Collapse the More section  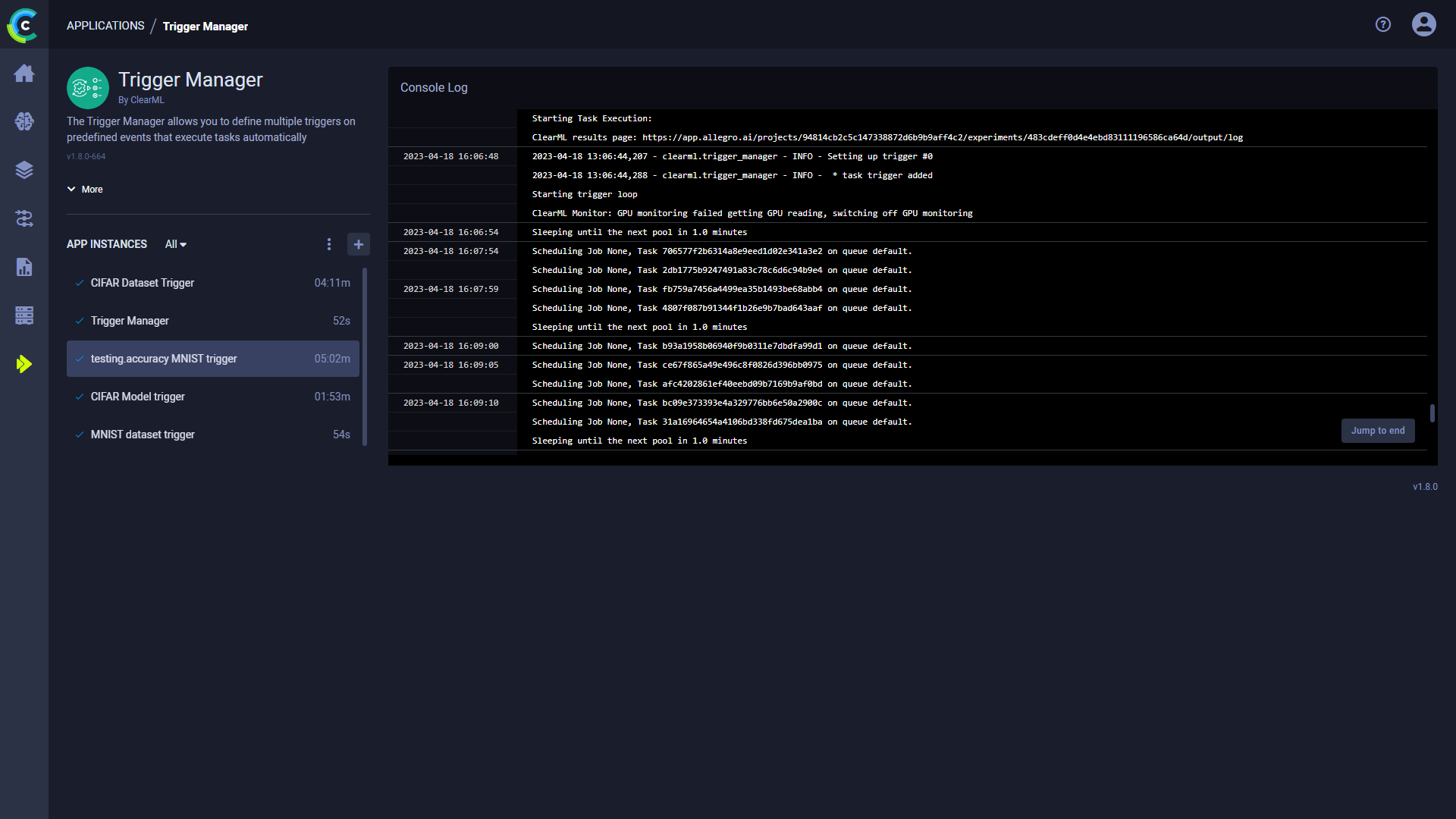click(84, 189)
